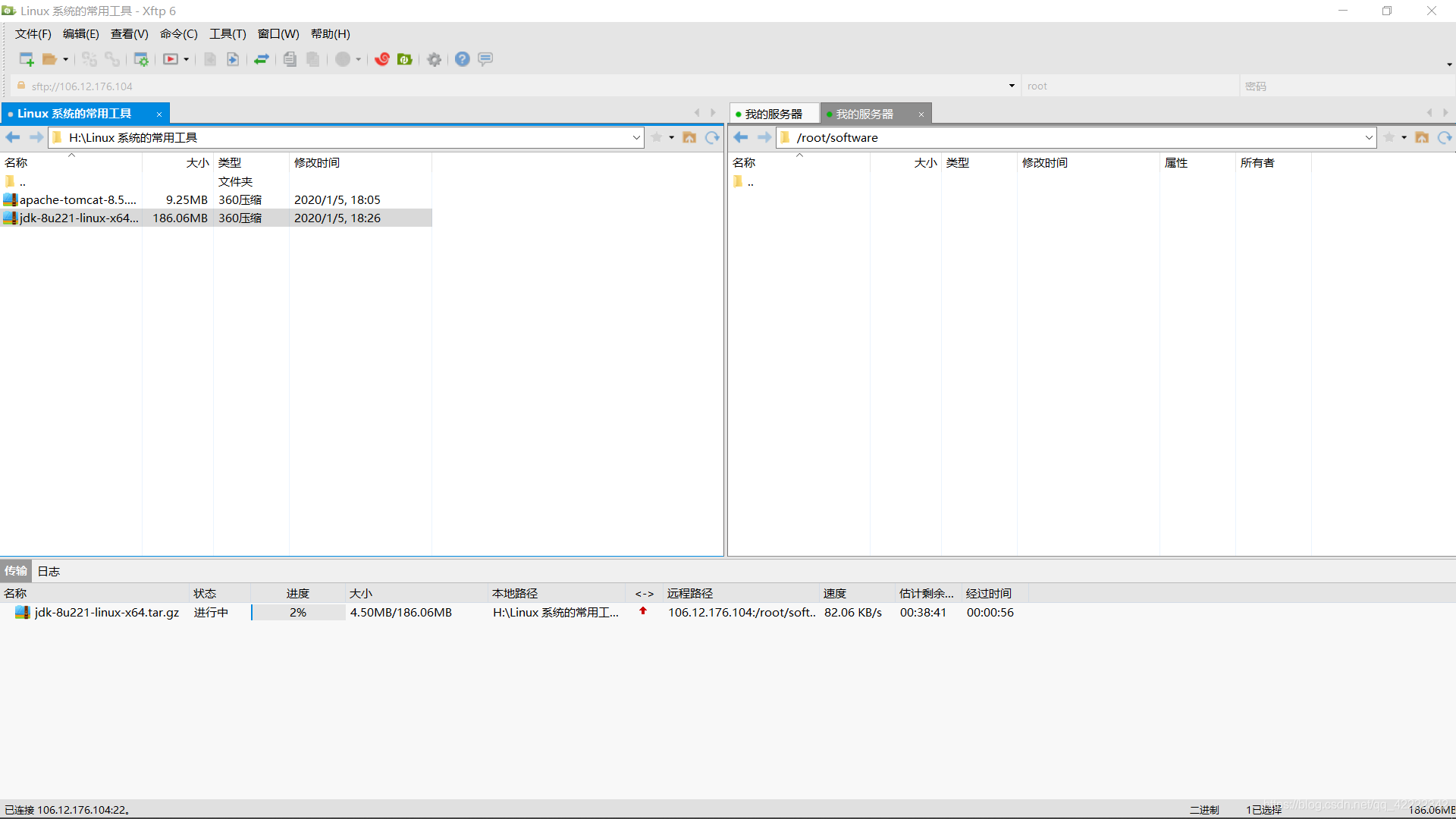Sort remote files by 名称 column
This screenshot has width=1456, height=819.
799,162
